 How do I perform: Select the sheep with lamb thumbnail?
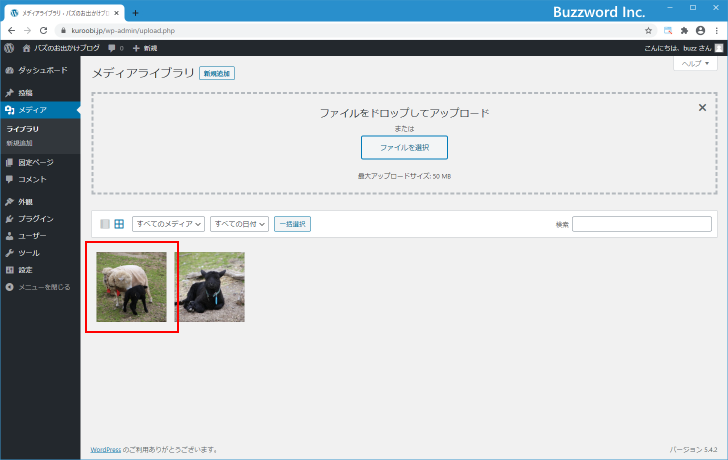click(131, 287)
